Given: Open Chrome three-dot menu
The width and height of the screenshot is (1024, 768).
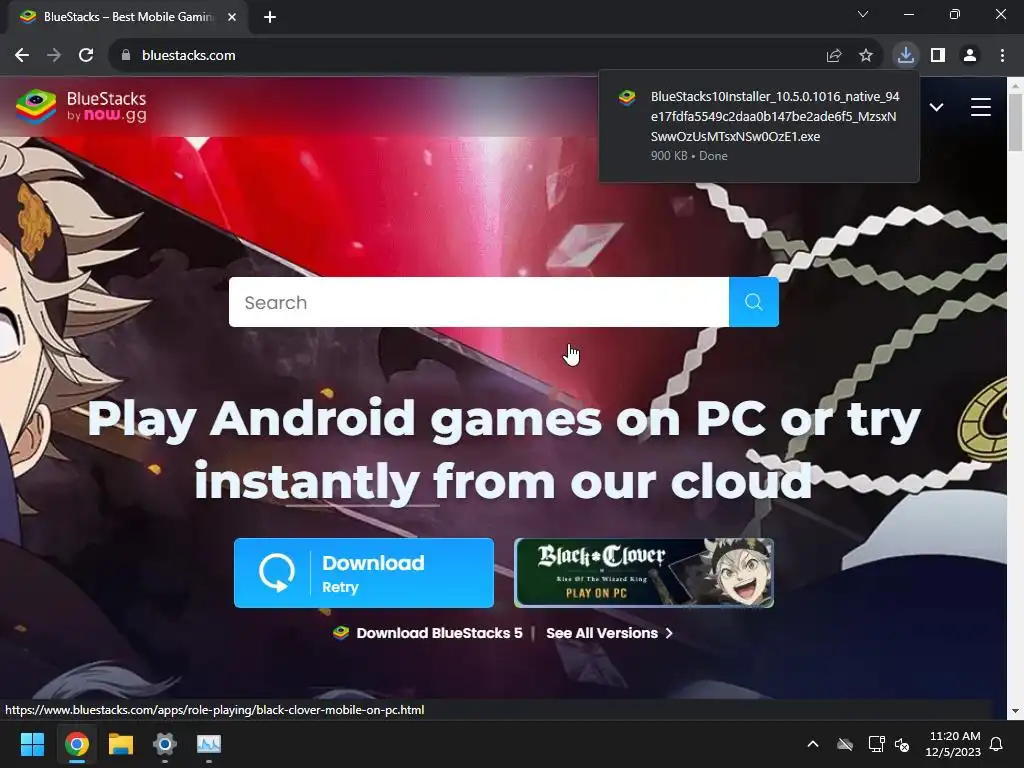Looking at the screenshot, I should pos(1002,56).
